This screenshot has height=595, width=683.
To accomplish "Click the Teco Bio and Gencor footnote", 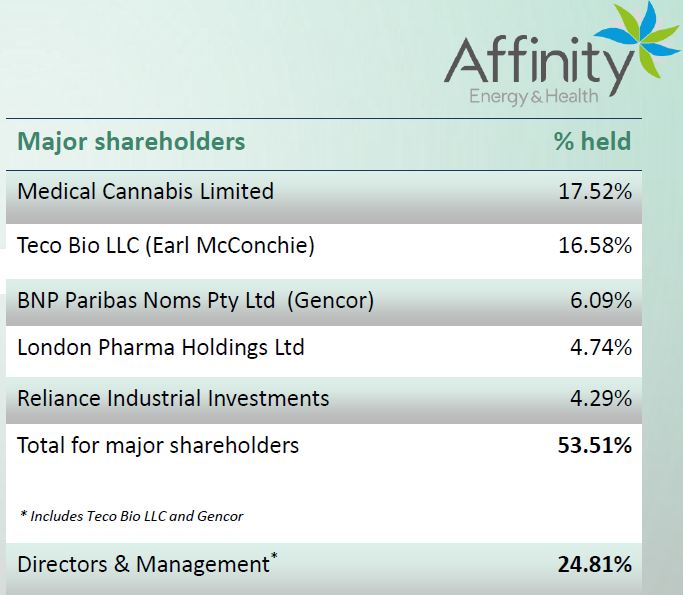I will [131, 516].
